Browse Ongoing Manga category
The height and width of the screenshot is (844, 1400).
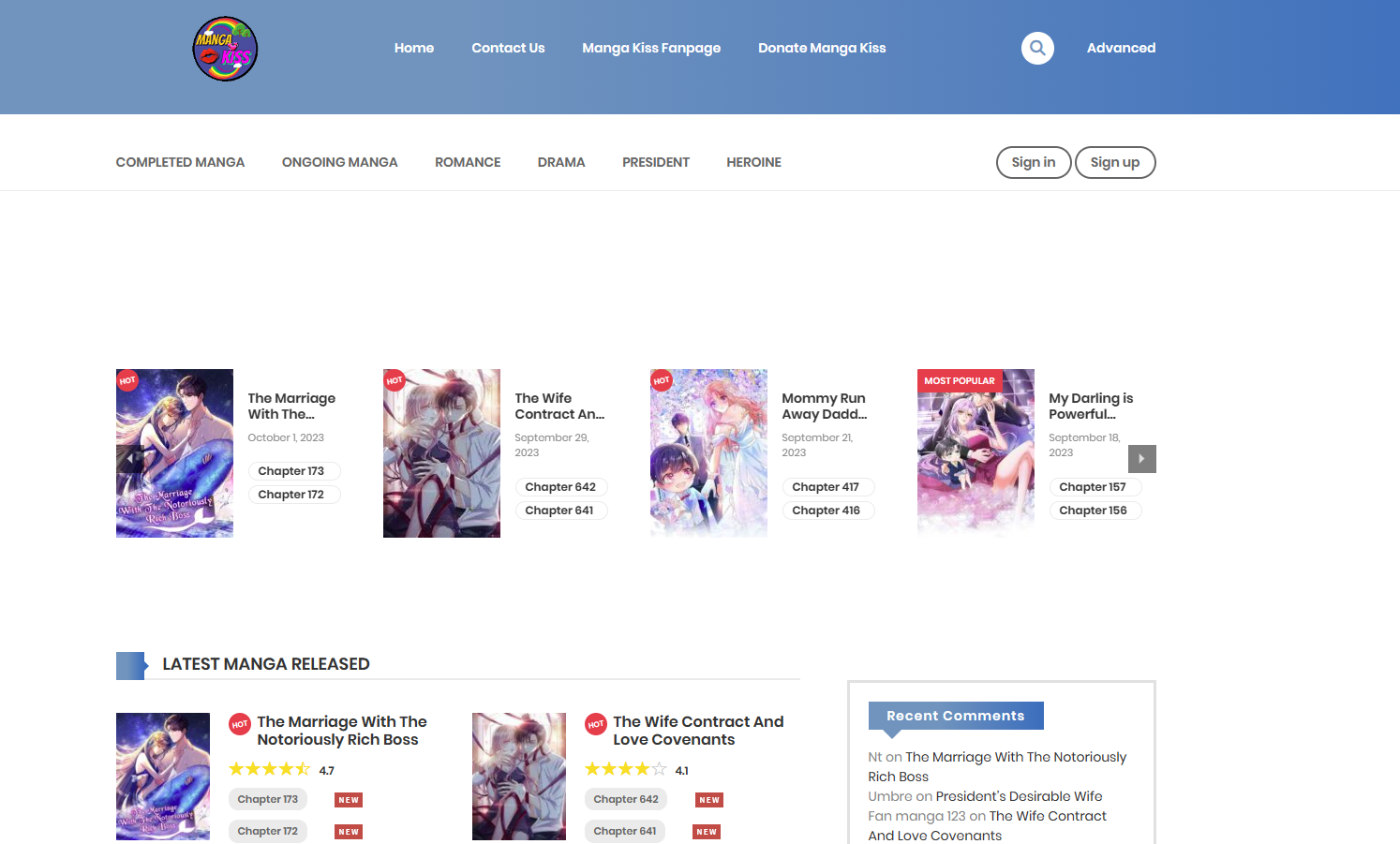[x=340, y=162]
